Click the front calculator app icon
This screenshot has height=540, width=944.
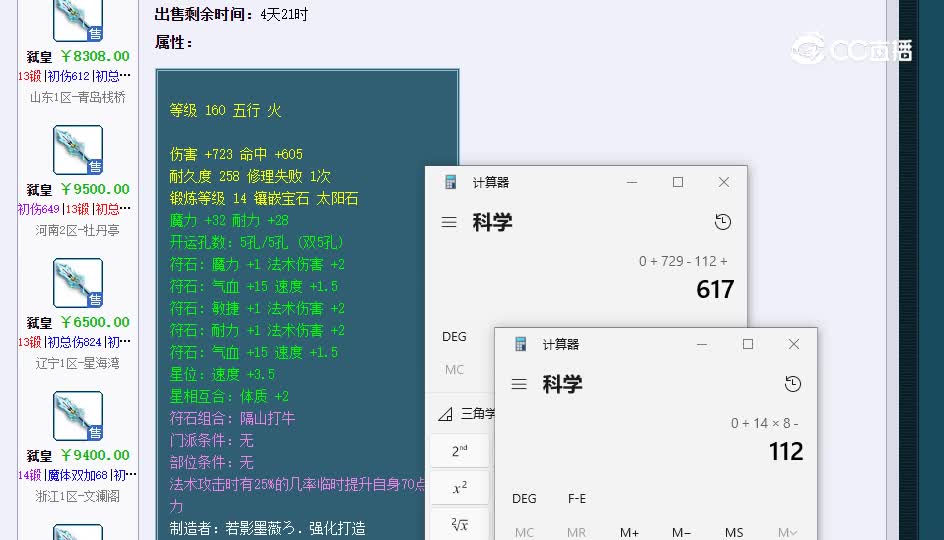[520, 344]
